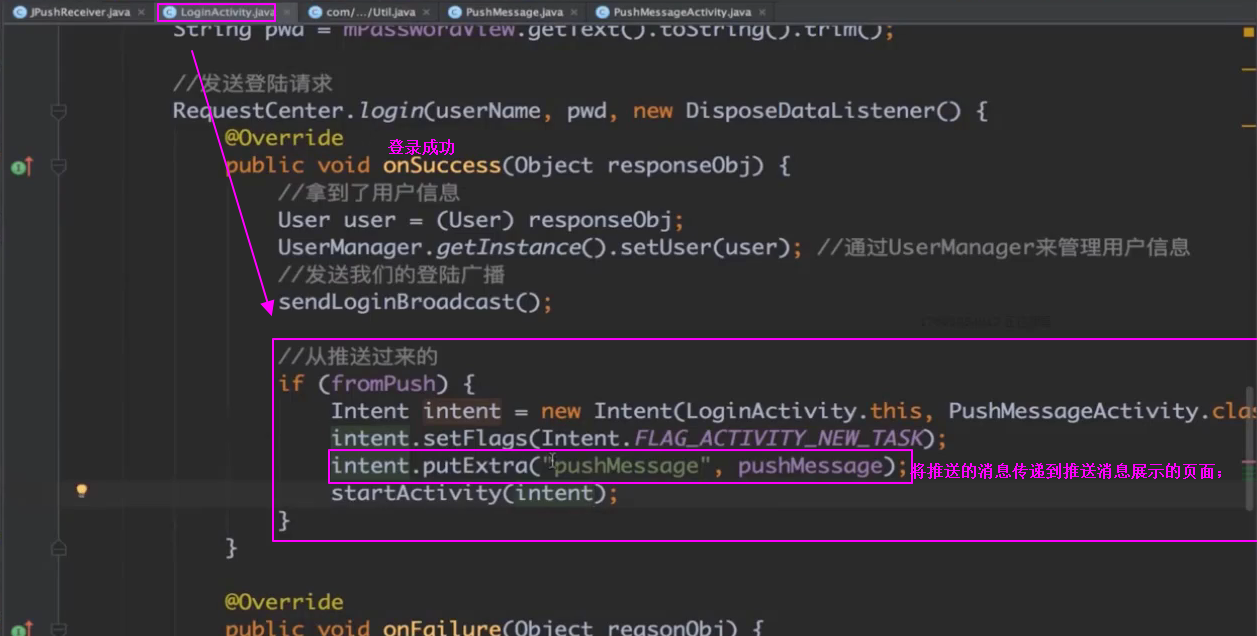Image resolution: width=1257 pixels, height=636 pixels.
Task: Click the class icon on JPushReceiver.java tab
Action: tap(19, 12)
